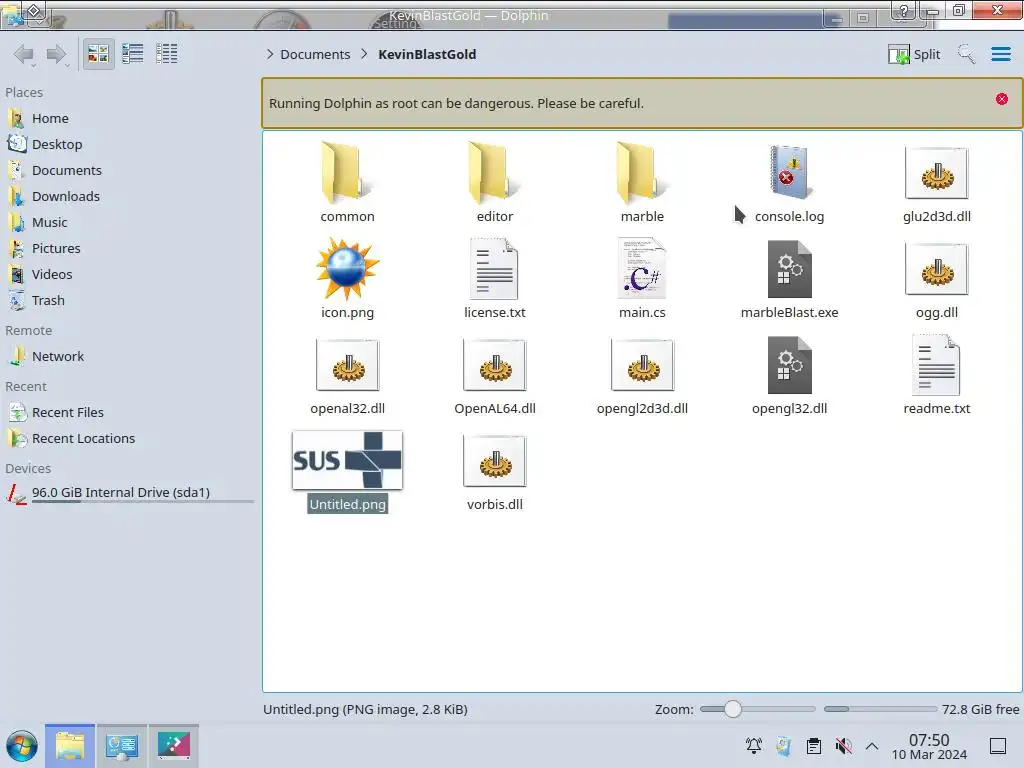Click the Untitled.png status bar text
Viewport: 1024px width, 768px height.
[365, 709]
